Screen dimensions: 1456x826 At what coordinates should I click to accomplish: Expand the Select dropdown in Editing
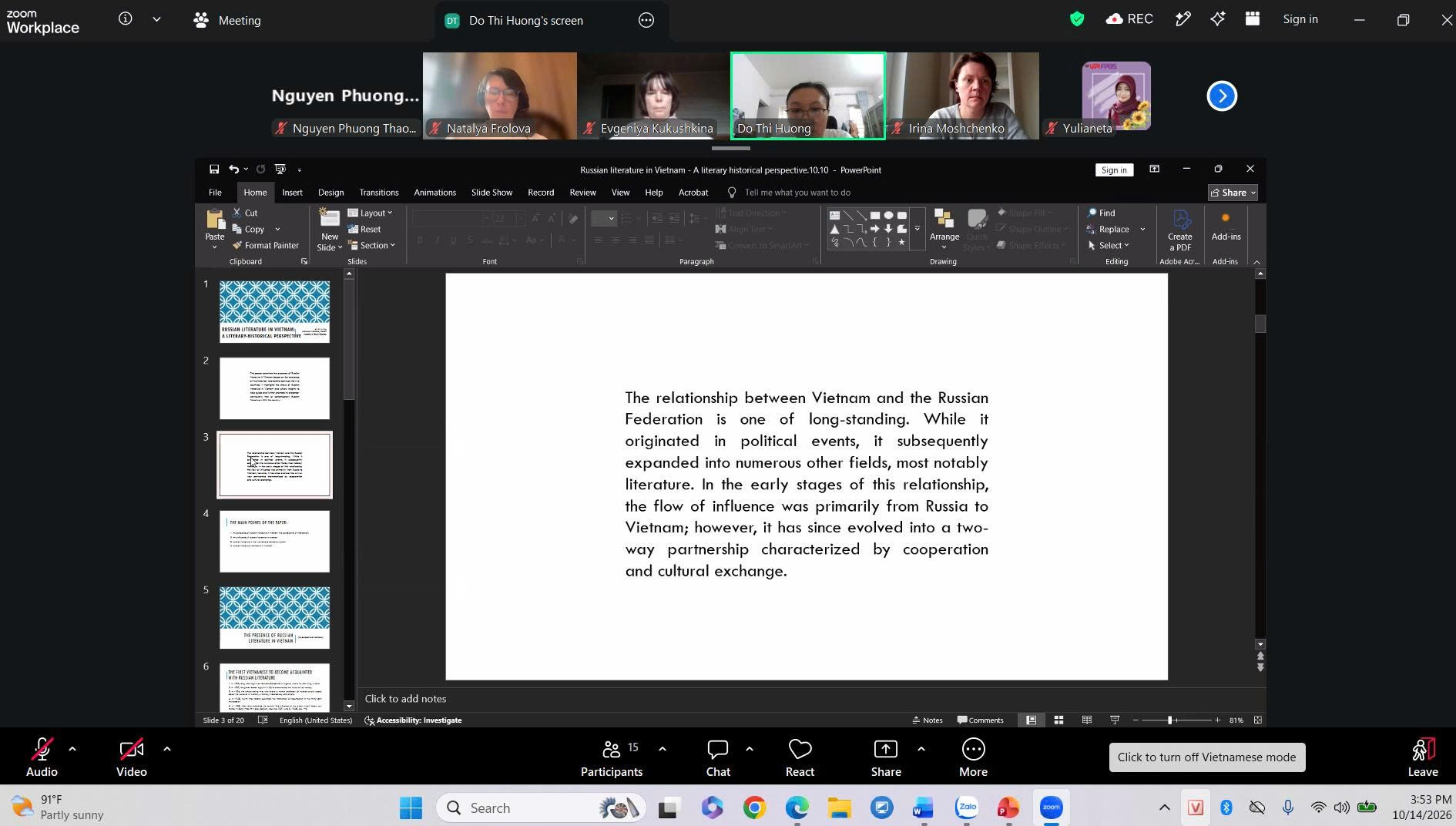(x=1109, y=246)
